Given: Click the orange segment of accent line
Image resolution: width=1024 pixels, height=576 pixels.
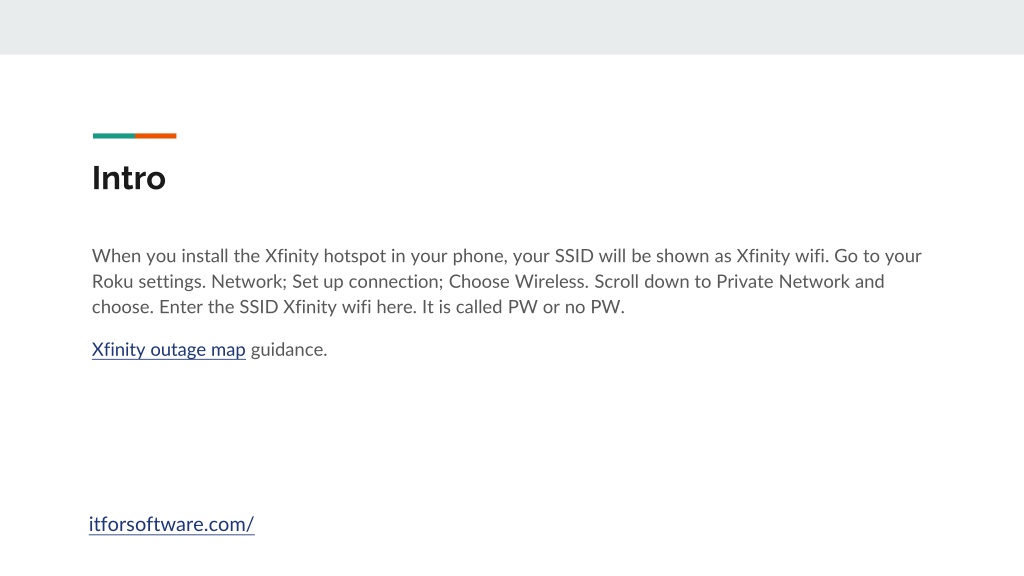Looking at the screenshot, I should tap(156, 136).
